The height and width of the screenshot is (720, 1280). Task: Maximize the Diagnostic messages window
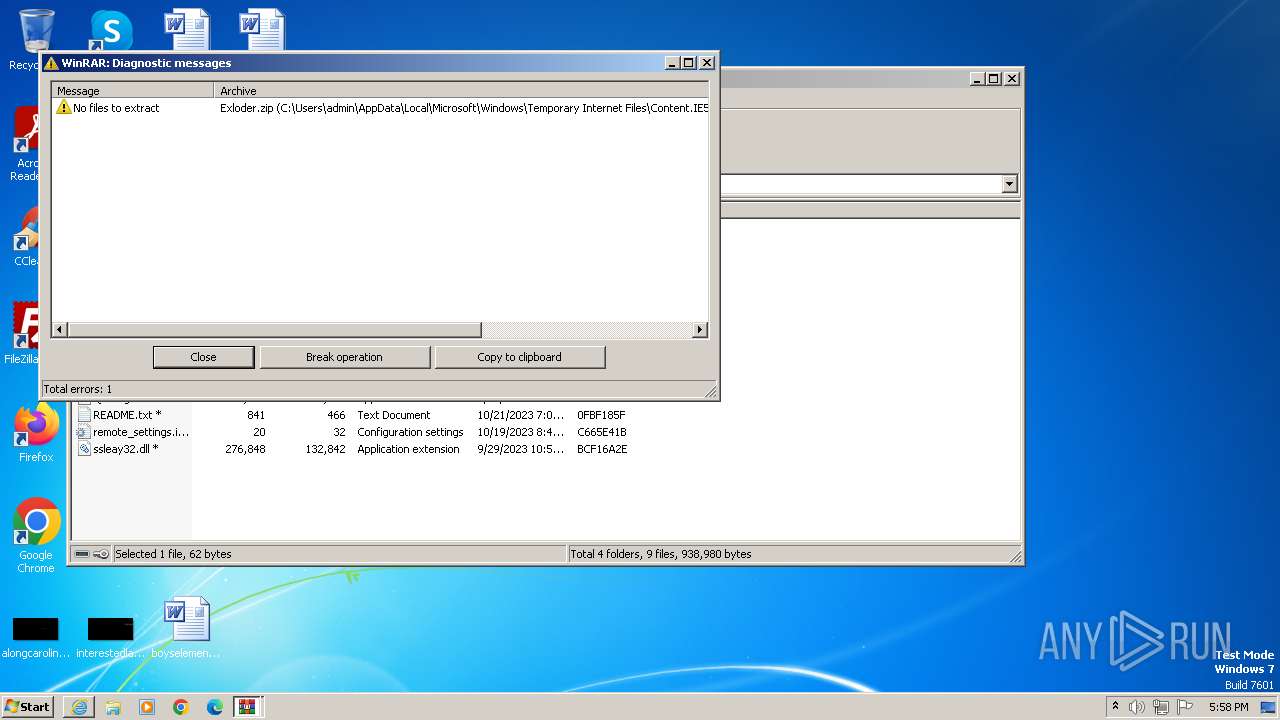tap(689, 63)
